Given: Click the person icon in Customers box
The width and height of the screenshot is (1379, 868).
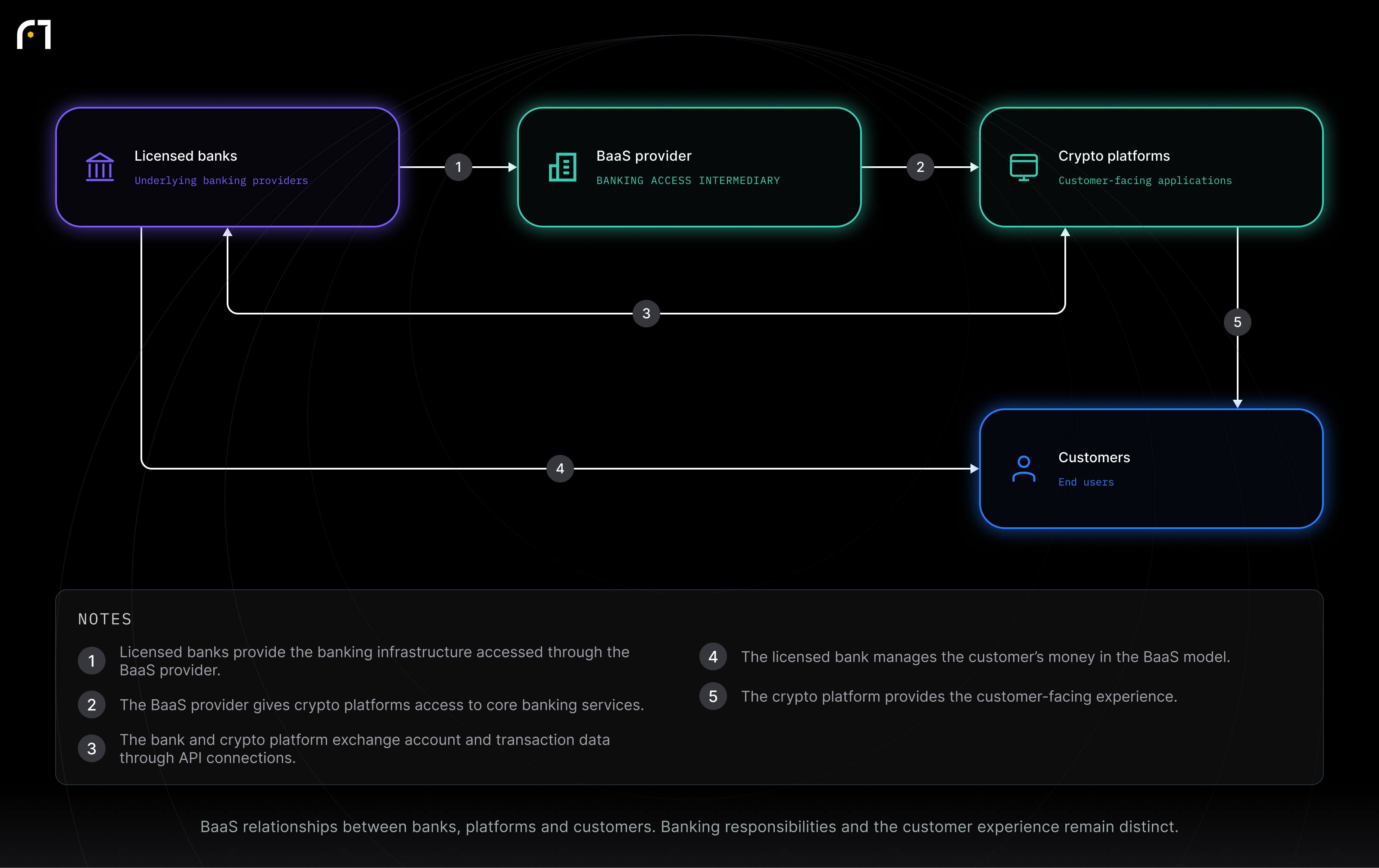Looking at the screenshot, I should point(1023,469).
